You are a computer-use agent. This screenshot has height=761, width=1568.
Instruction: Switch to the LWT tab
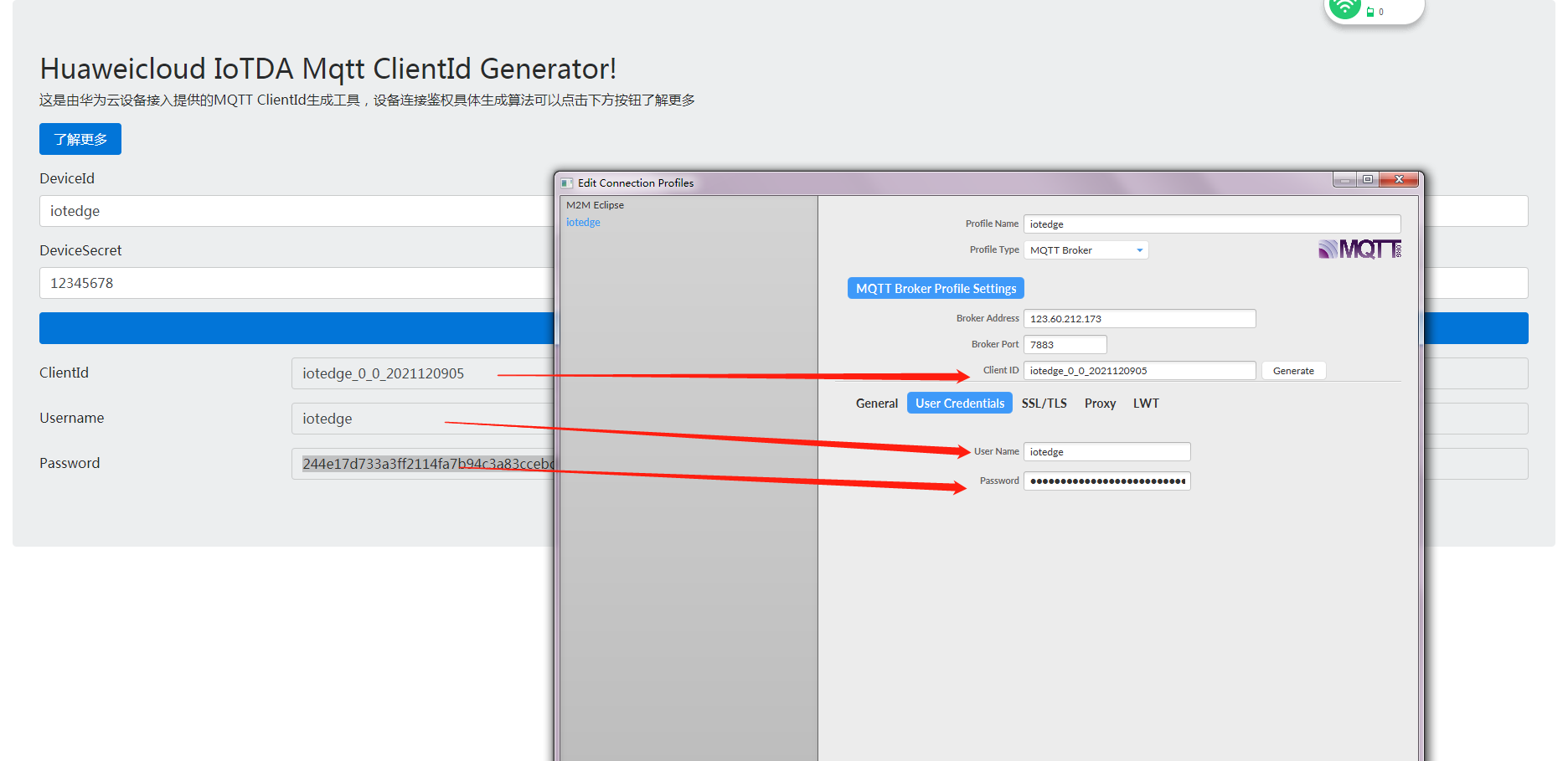tap(1146, 404)
